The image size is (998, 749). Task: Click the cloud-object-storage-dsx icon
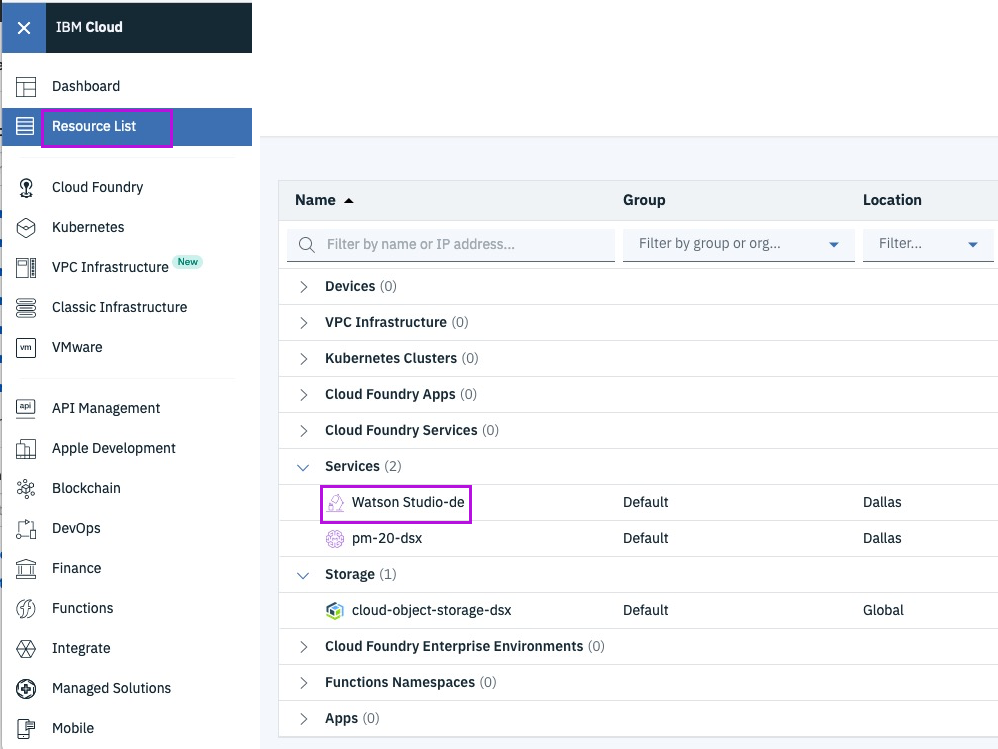[x=335, y=611]
